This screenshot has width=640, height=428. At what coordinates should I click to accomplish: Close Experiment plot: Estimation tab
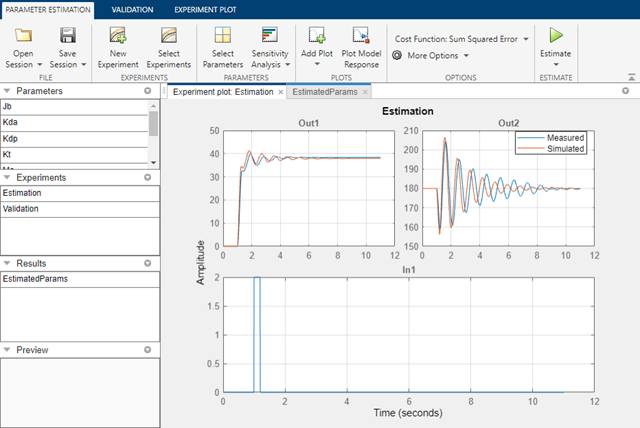pos(281,92)
